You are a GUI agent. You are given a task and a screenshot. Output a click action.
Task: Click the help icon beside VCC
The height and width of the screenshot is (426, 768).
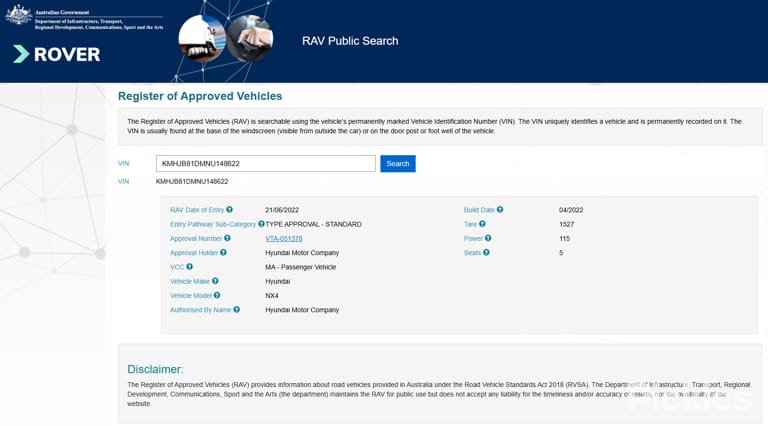[190, 267]
